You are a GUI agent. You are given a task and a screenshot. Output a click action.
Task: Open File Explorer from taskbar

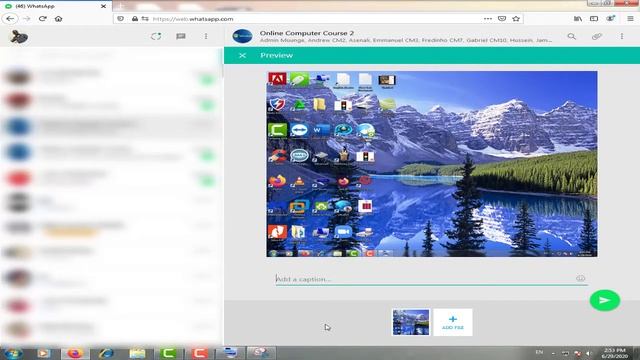(x=137, y=353)
